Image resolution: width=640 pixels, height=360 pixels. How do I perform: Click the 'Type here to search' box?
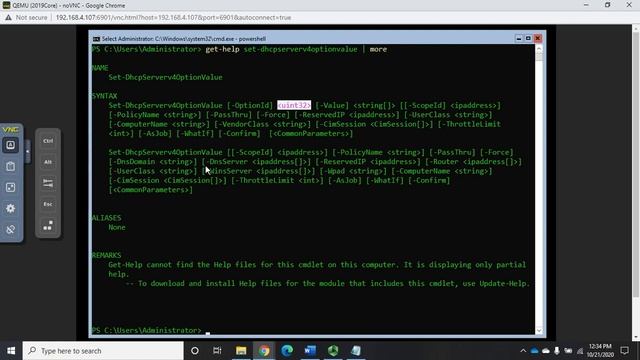click(x=103, y=351)
